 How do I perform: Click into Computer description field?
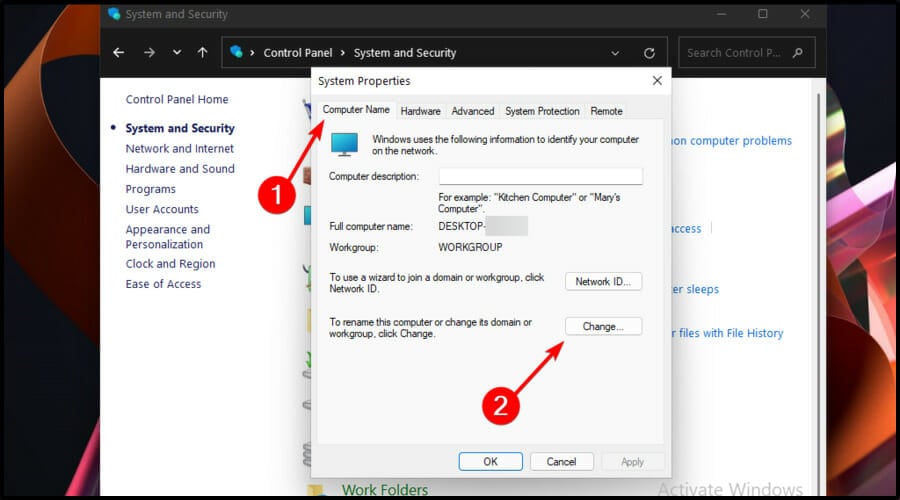(540, 176)
